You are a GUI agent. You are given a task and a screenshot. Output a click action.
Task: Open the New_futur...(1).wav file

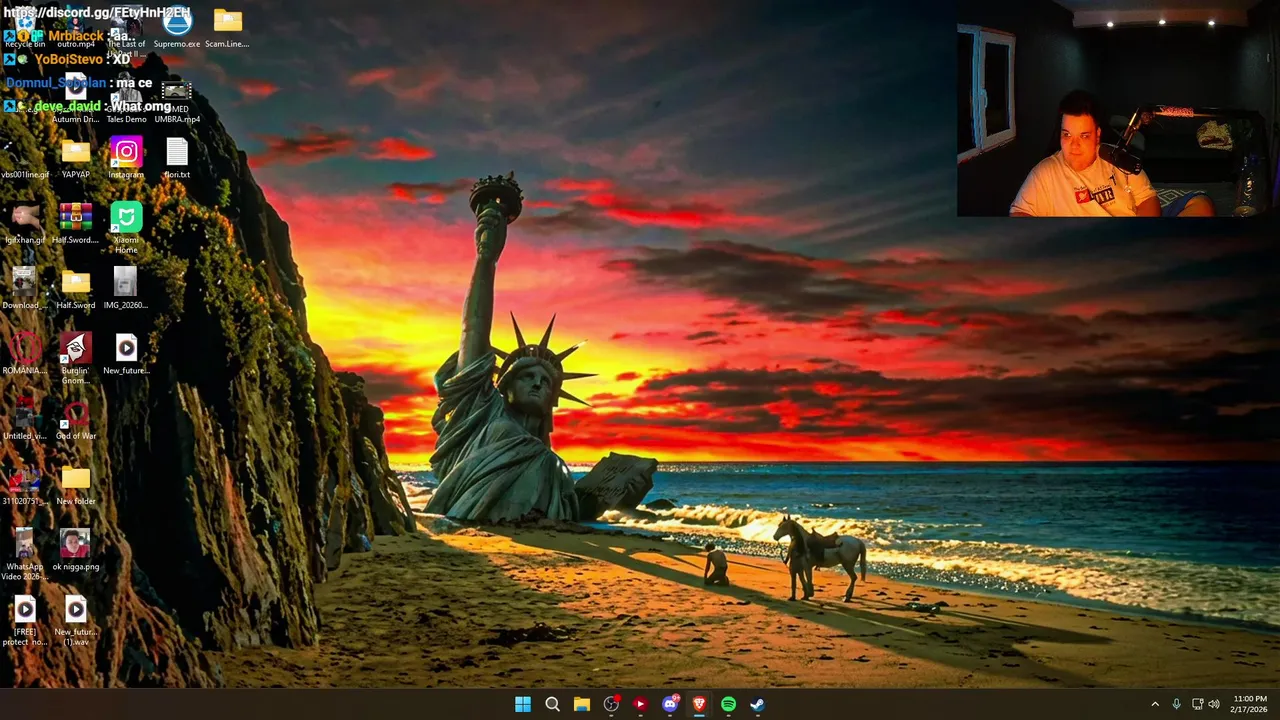point(76,620)
